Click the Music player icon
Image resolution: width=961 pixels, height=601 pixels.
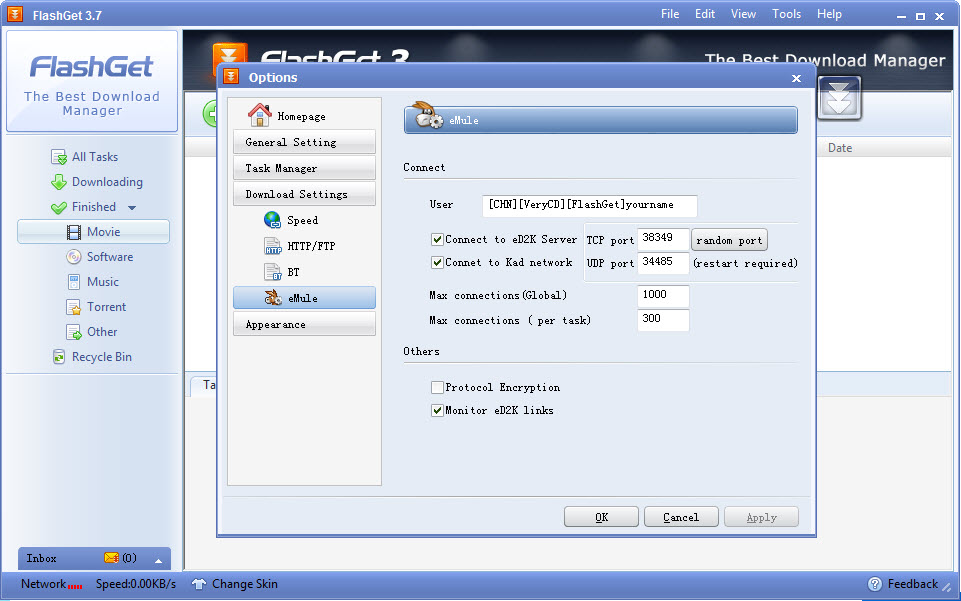click(x=74, y=282)
